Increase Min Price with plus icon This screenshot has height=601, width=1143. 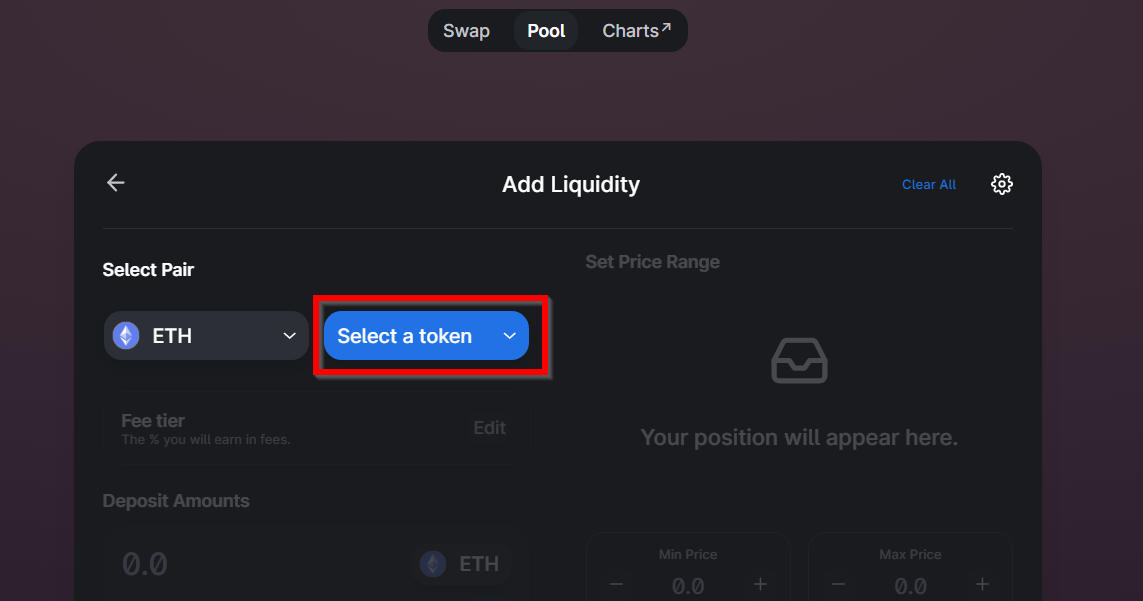760,584
